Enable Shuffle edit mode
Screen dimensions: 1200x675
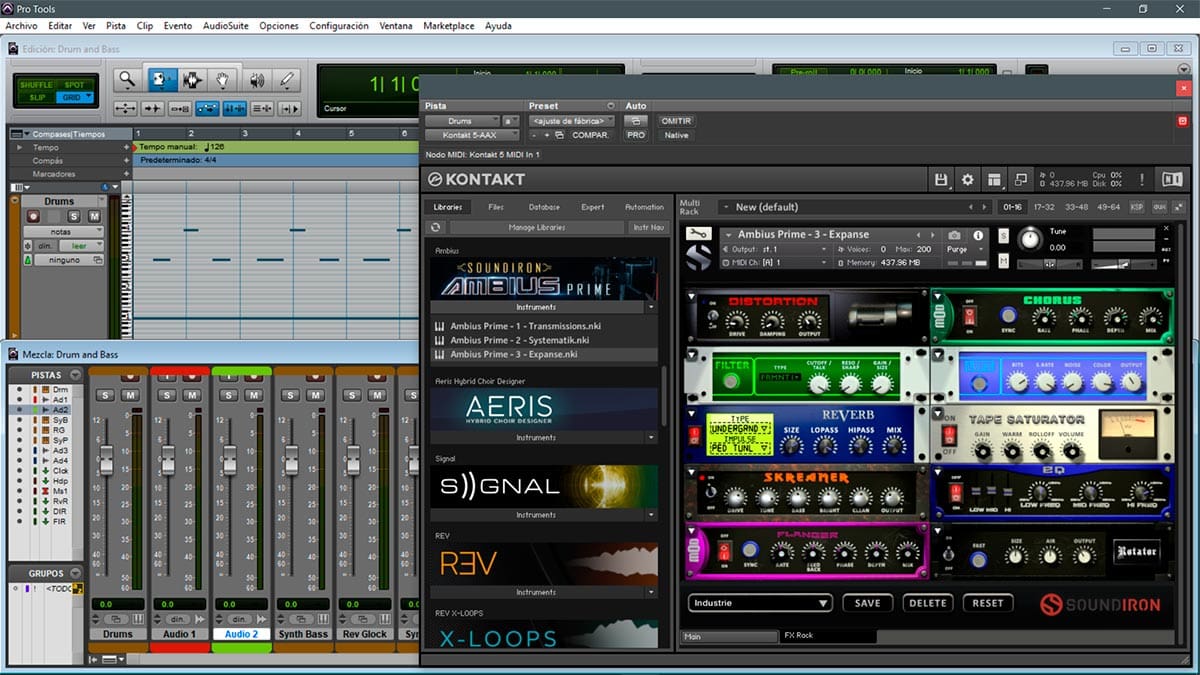pyautogui.click(x=36, y=85)
